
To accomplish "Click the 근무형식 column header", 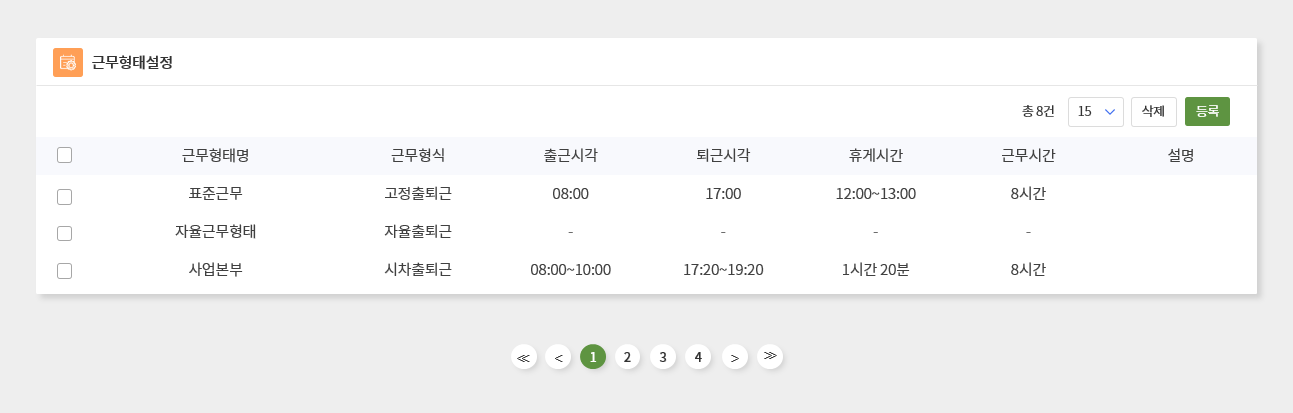I will (x=418, y=155).
